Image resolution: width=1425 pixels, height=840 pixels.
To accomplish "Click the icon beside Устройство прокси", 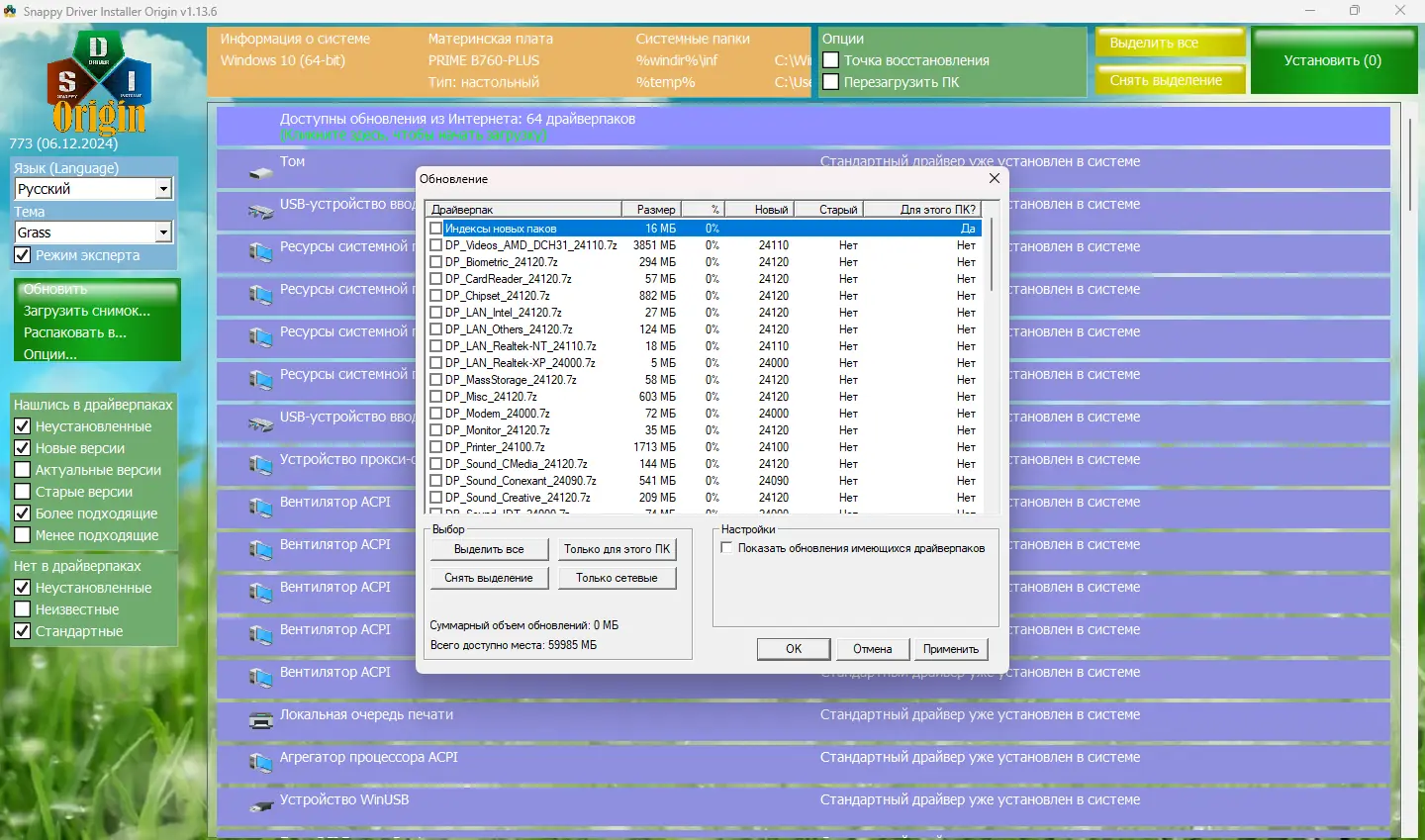I will tap(261, 465).
